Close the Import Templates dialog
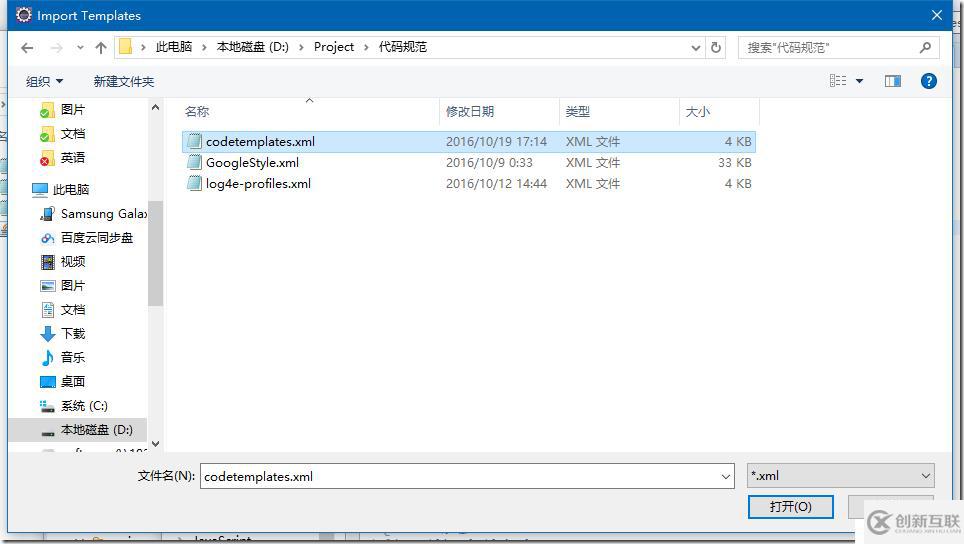 coord(936,15)
